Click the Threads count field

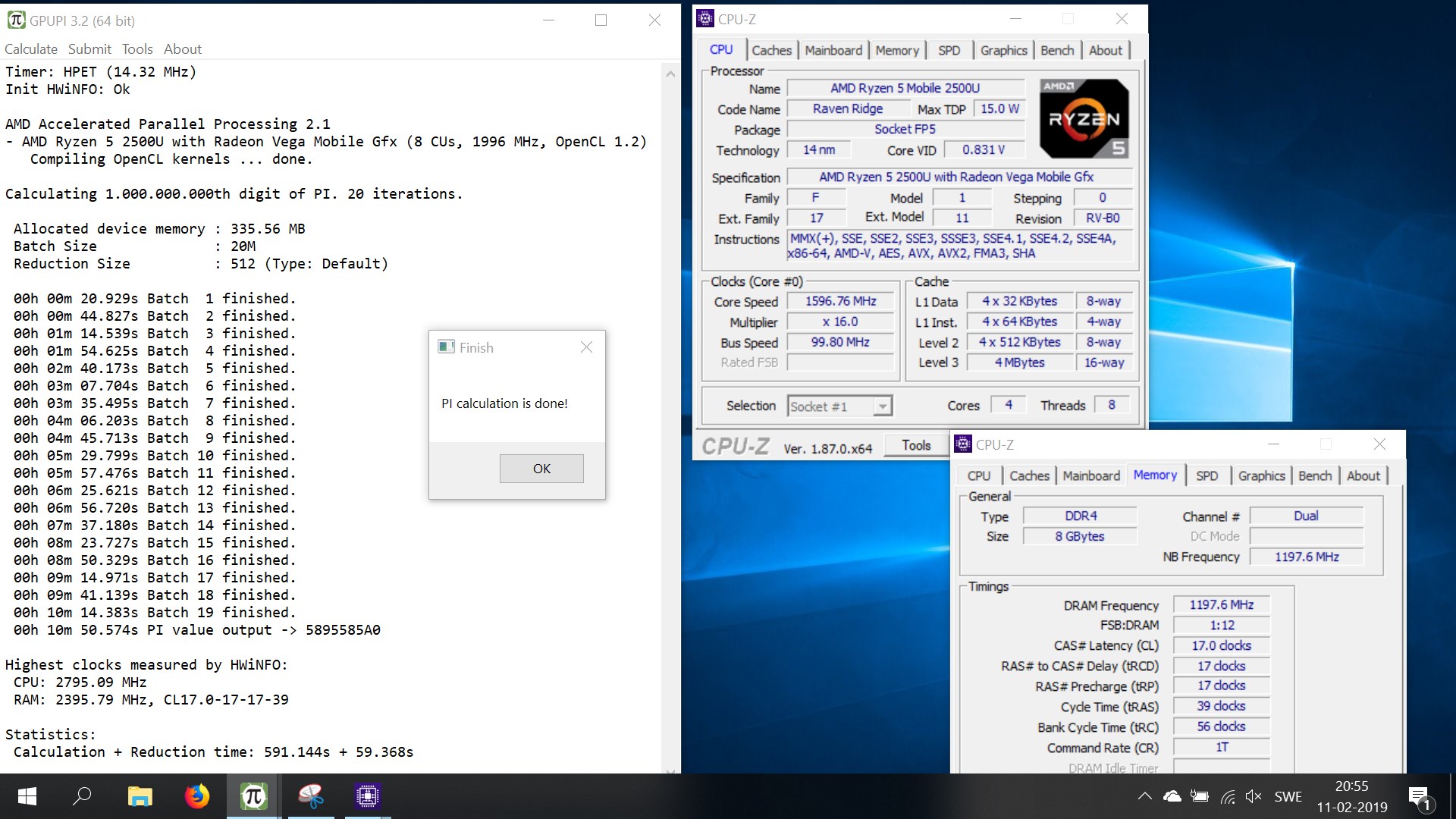click(1112, 405)
